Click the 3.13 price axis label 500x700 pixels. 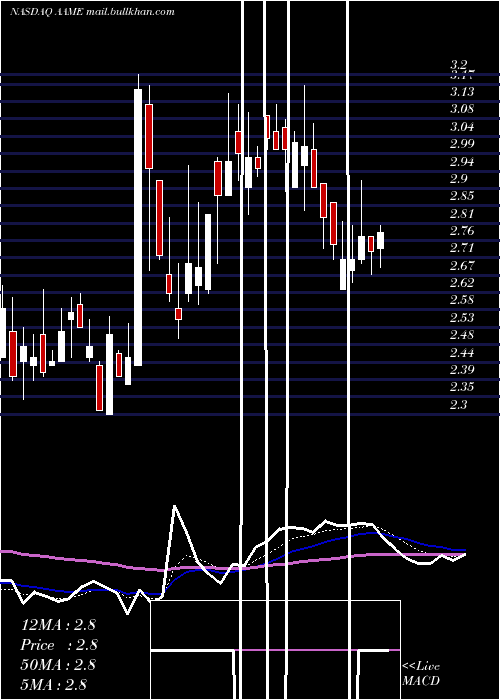tap(462, 92)
